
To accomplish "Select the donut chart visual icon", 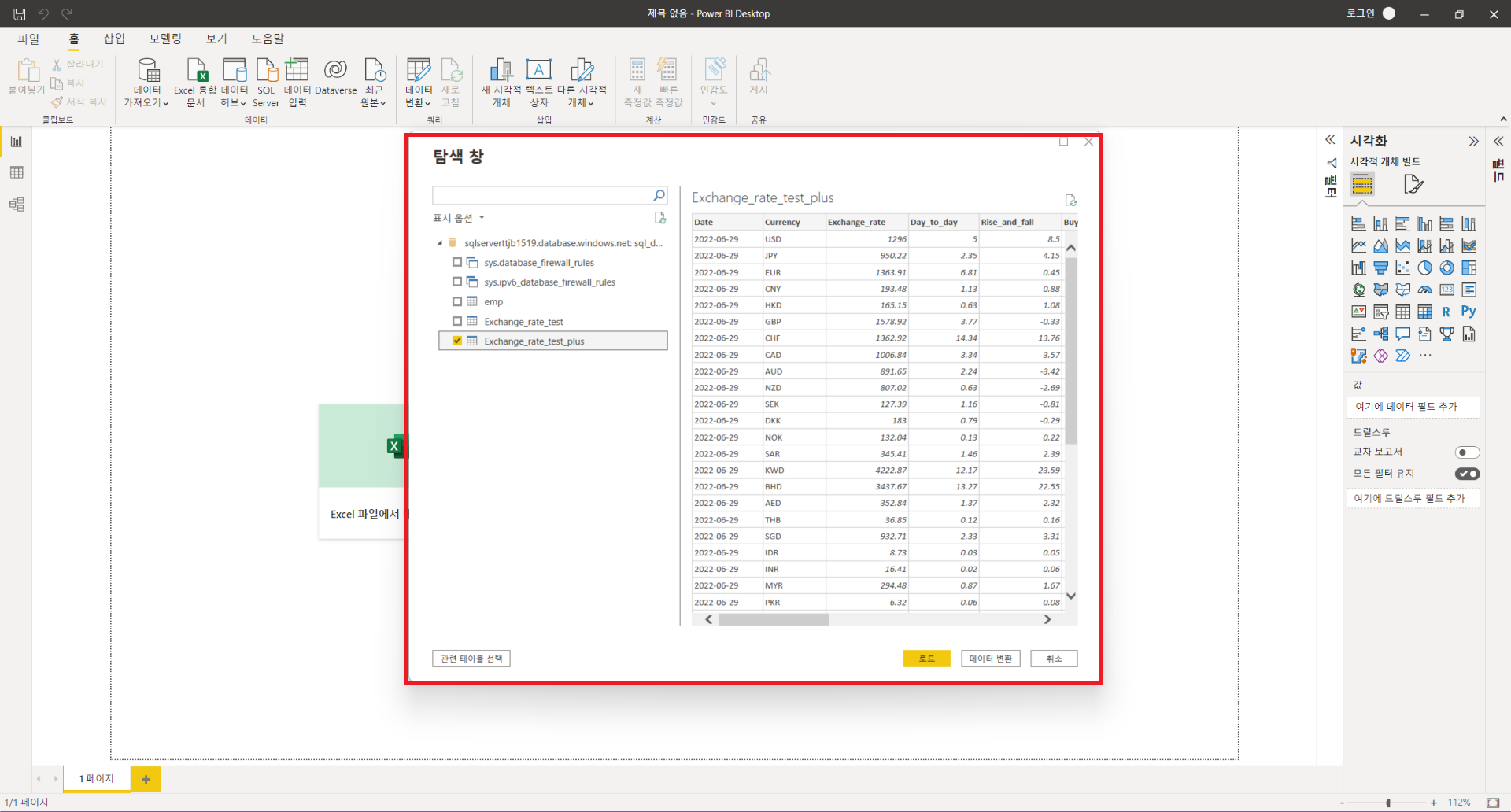I will point(1446,268).
